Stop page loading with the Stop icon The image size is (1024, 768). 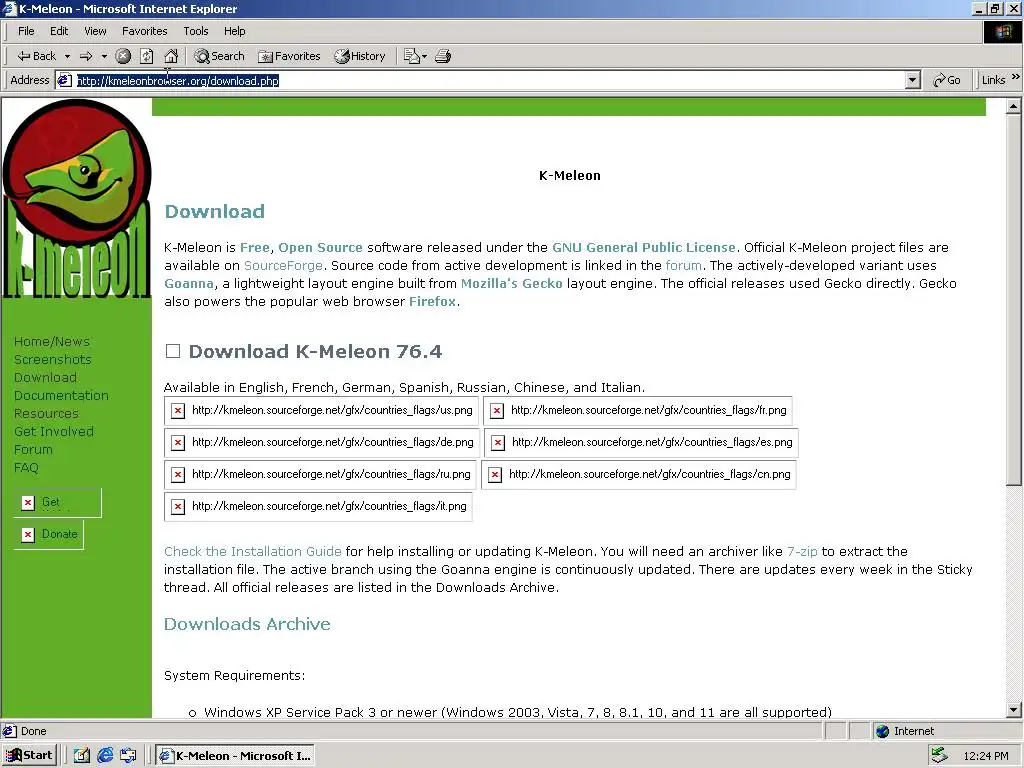(x=123, y=56)
